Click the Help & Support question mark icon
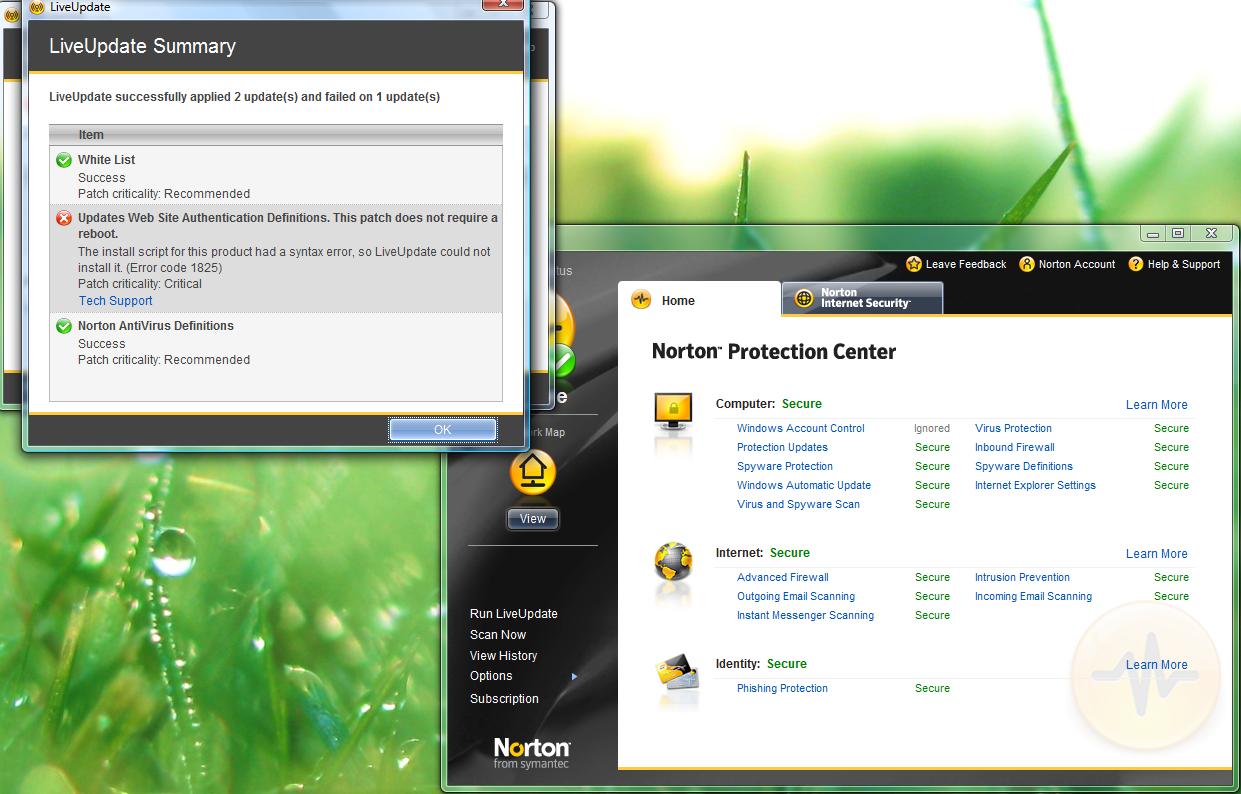 click(1136, 264)
